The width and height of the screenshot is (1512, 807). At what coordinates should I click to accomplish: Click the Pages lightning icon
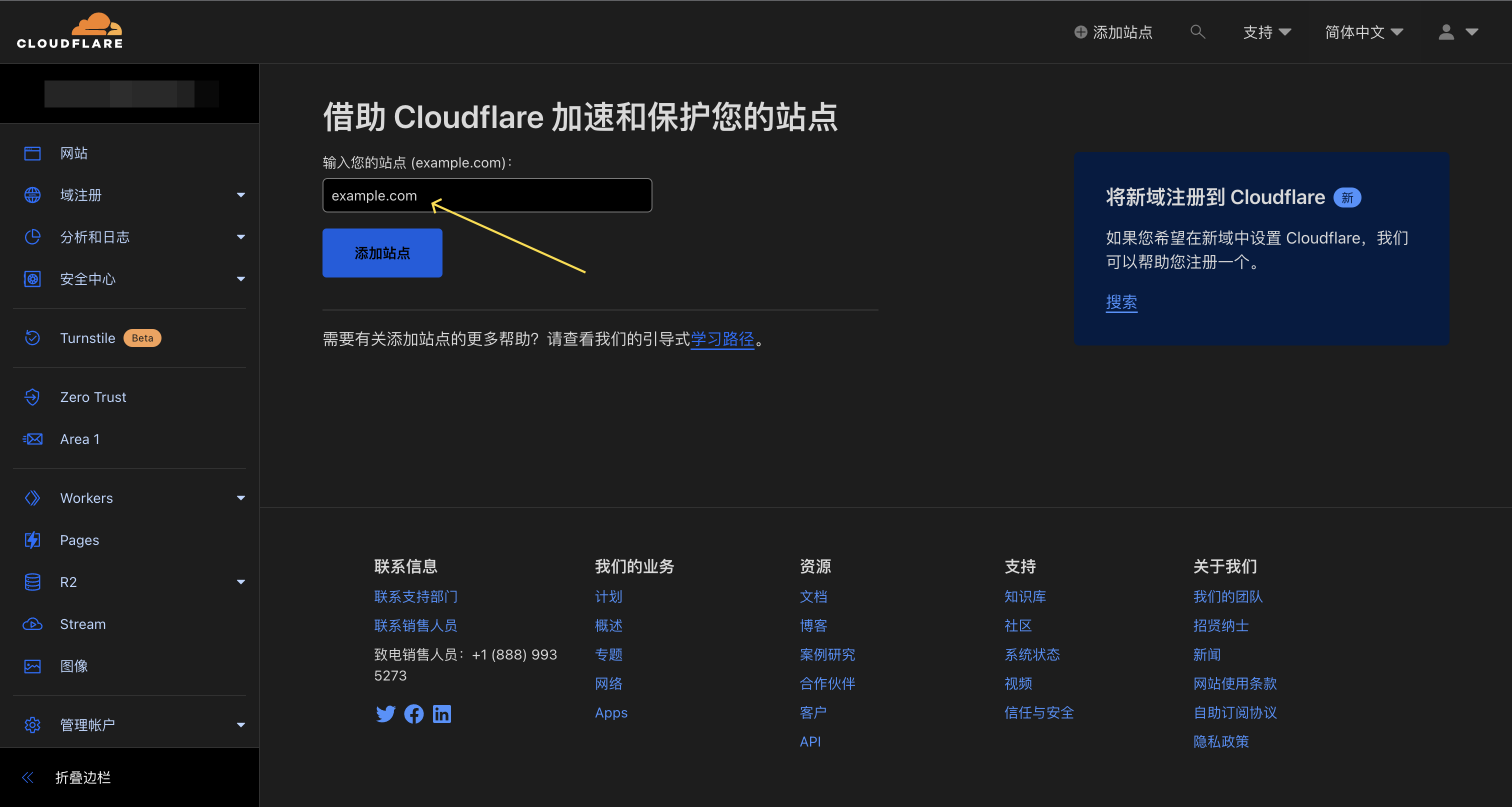point(32,540)
